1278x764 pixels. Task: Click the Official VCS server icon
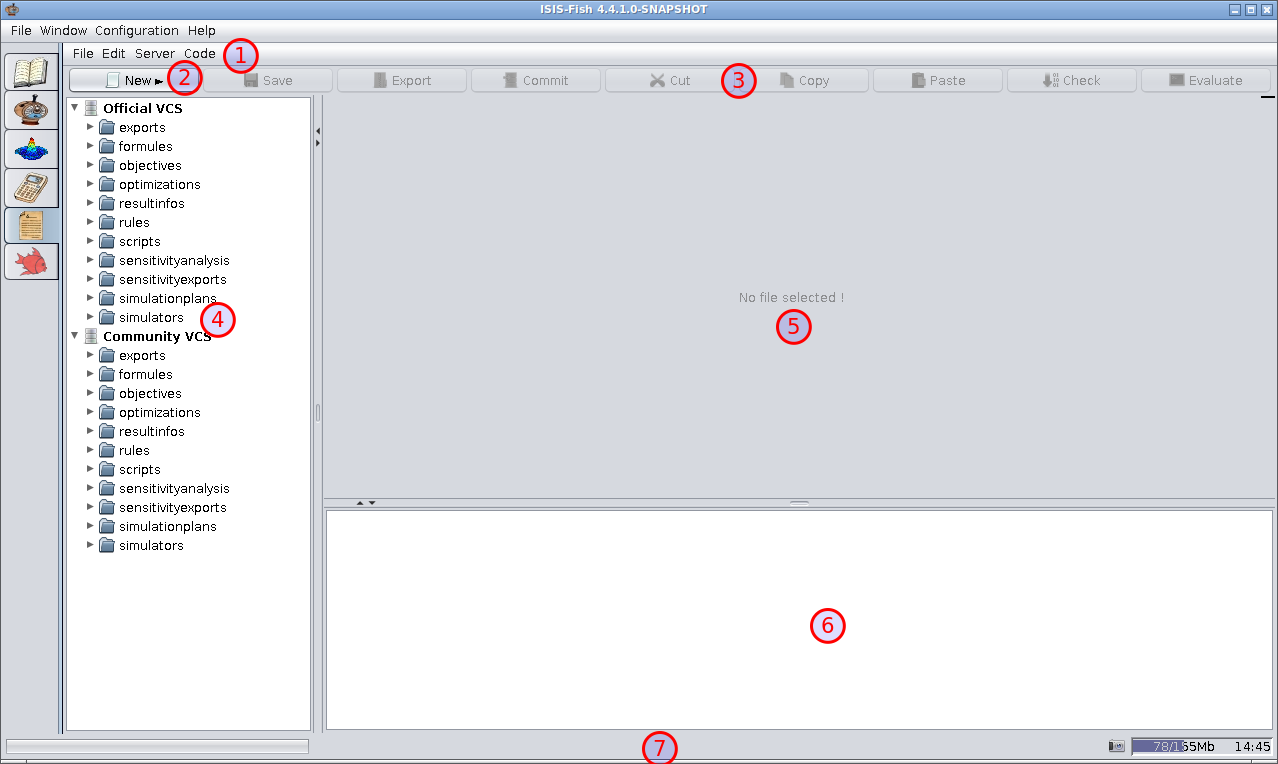point(91,108)
